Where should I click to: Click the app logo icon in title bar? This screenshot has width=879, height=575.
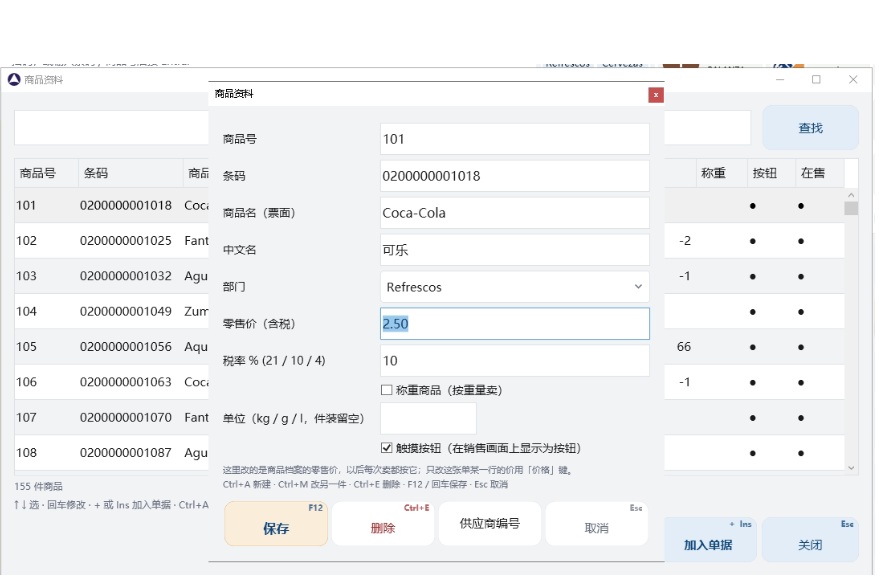(x=14, y=80)
